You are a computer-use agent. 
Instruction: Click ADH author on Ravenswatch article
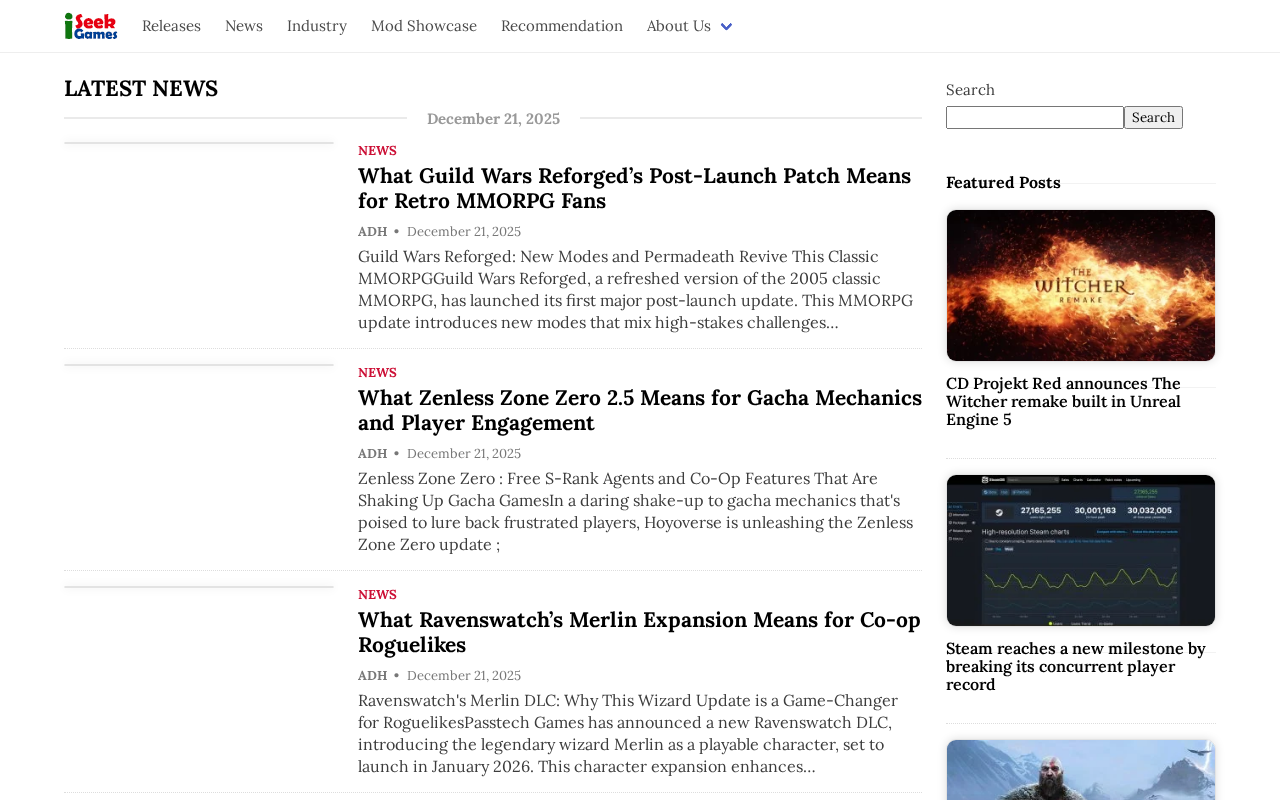point(372,676)
